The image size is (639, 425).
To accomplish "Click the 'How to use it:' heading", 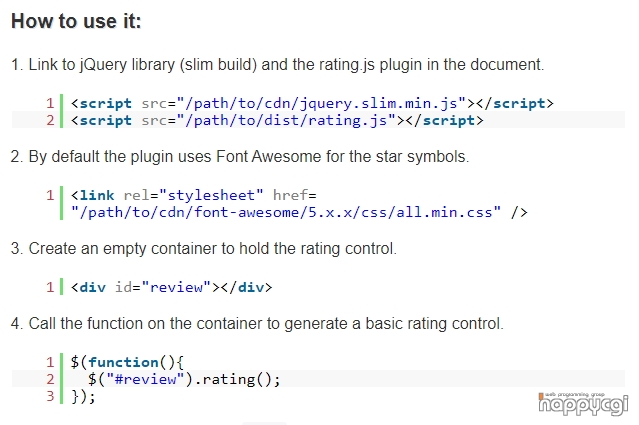I will (76, 21).
